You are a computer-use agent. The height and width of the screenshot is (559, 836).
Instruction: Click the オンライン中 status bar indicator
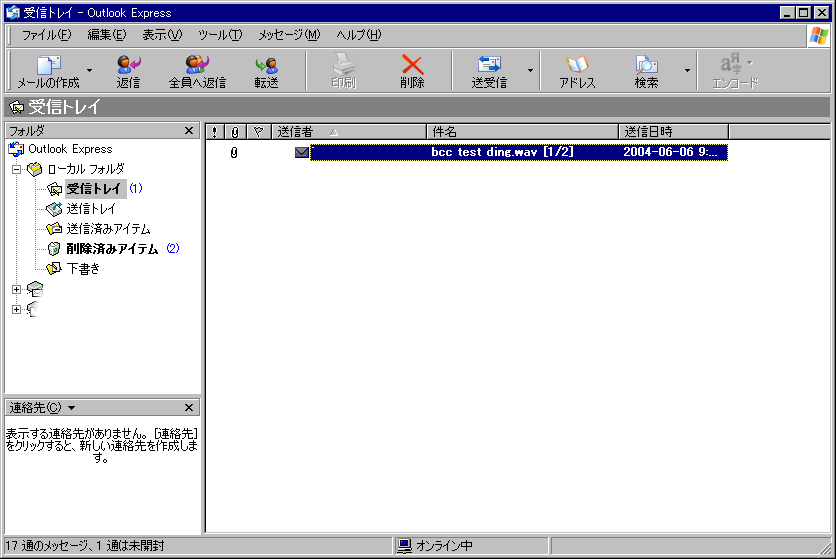436,546
